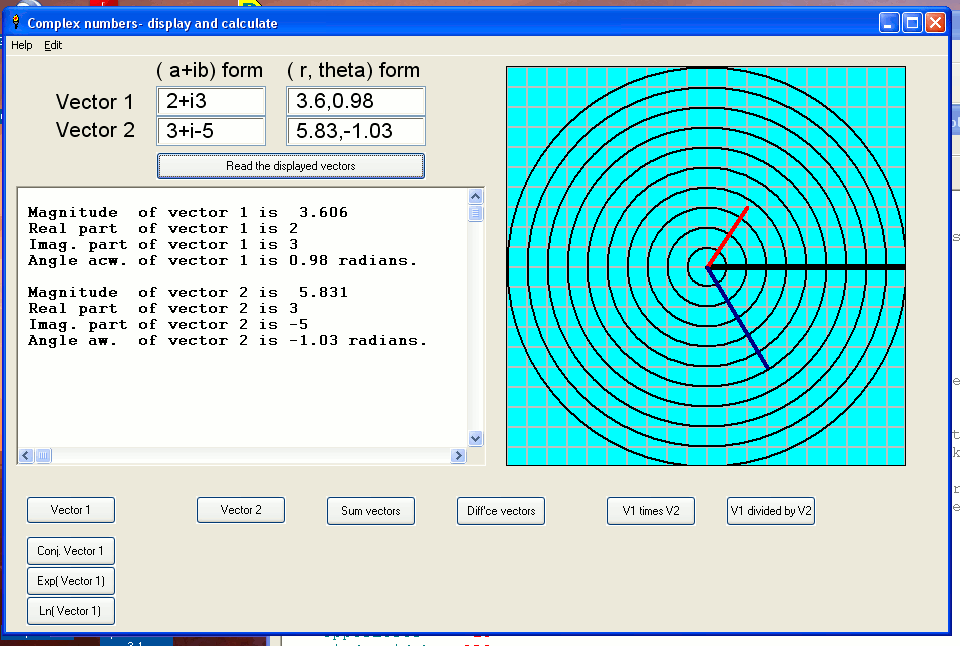Click the red vector tip on plot
Image resolution: width=960 pixels, height=646 pixels.
(746, 210)
